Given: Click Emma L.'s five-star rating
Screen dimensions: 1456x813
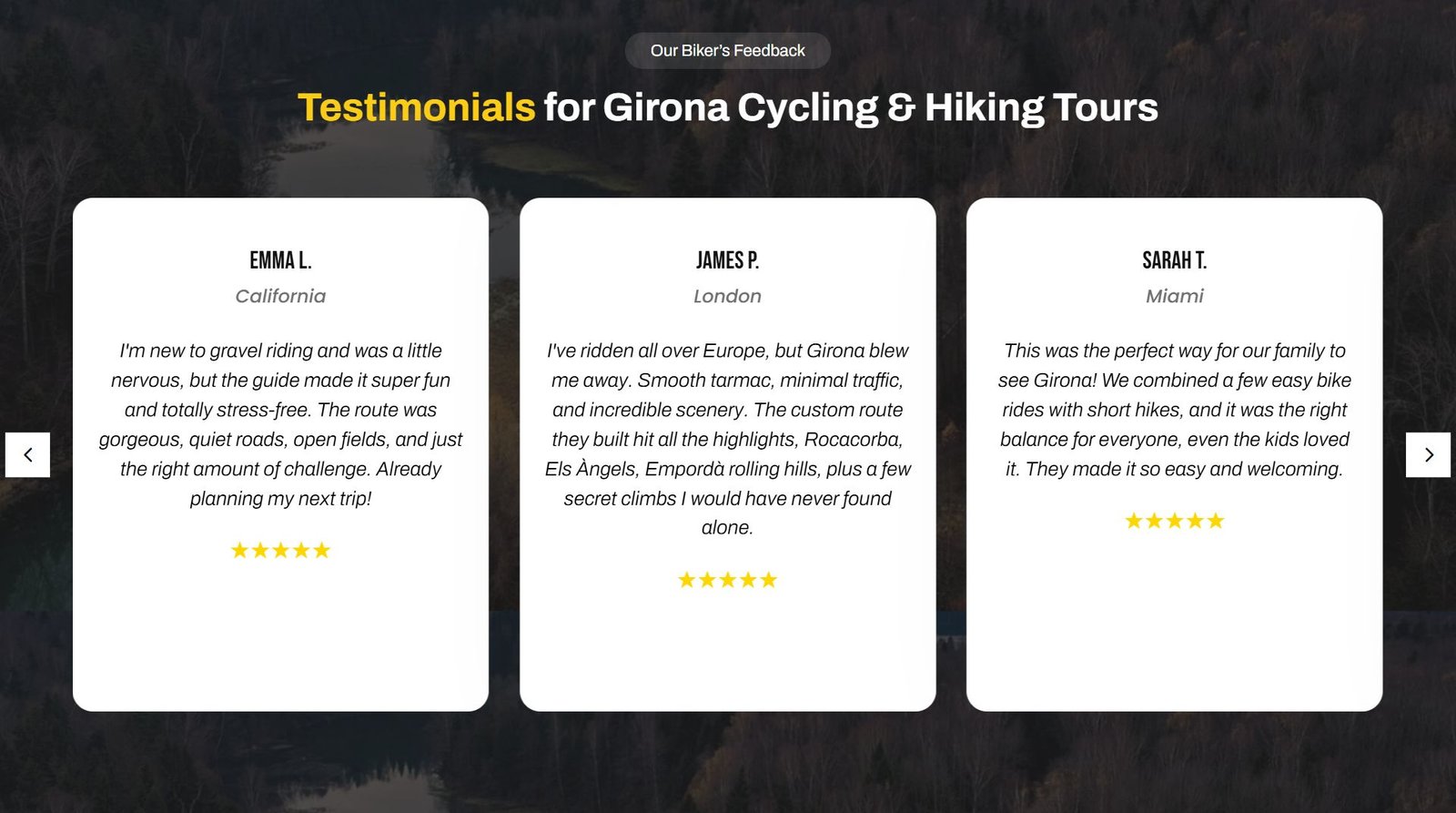Looking at the screenshot, I should [x=280, y=550].
